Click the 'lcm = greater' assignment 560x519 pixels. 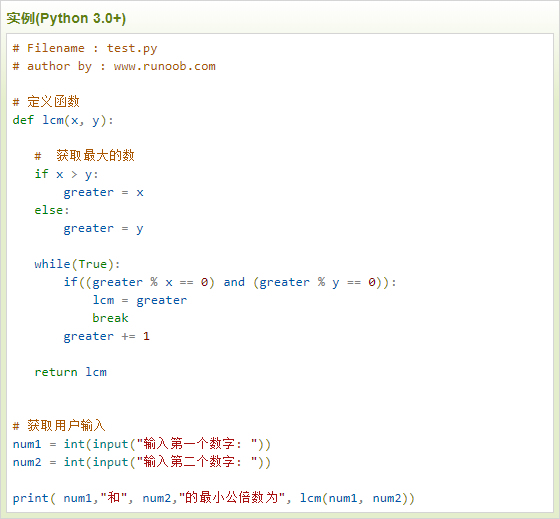140,300
